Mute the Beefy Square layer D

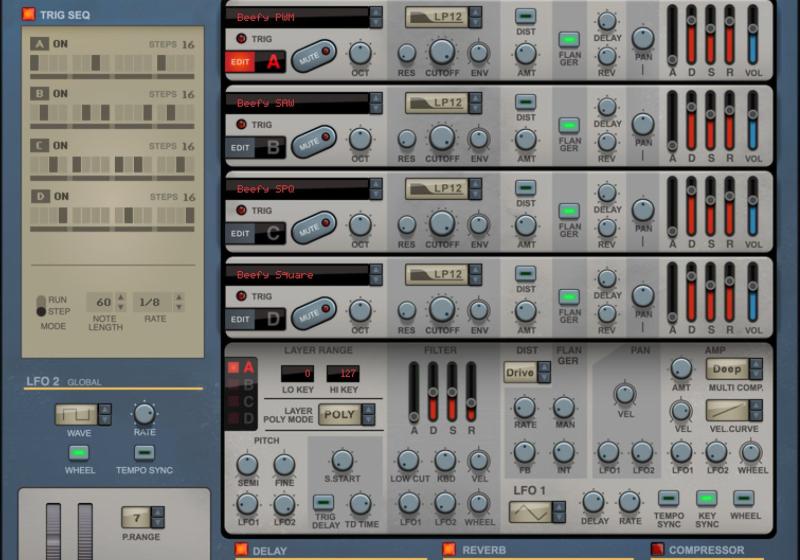[313, 313]
